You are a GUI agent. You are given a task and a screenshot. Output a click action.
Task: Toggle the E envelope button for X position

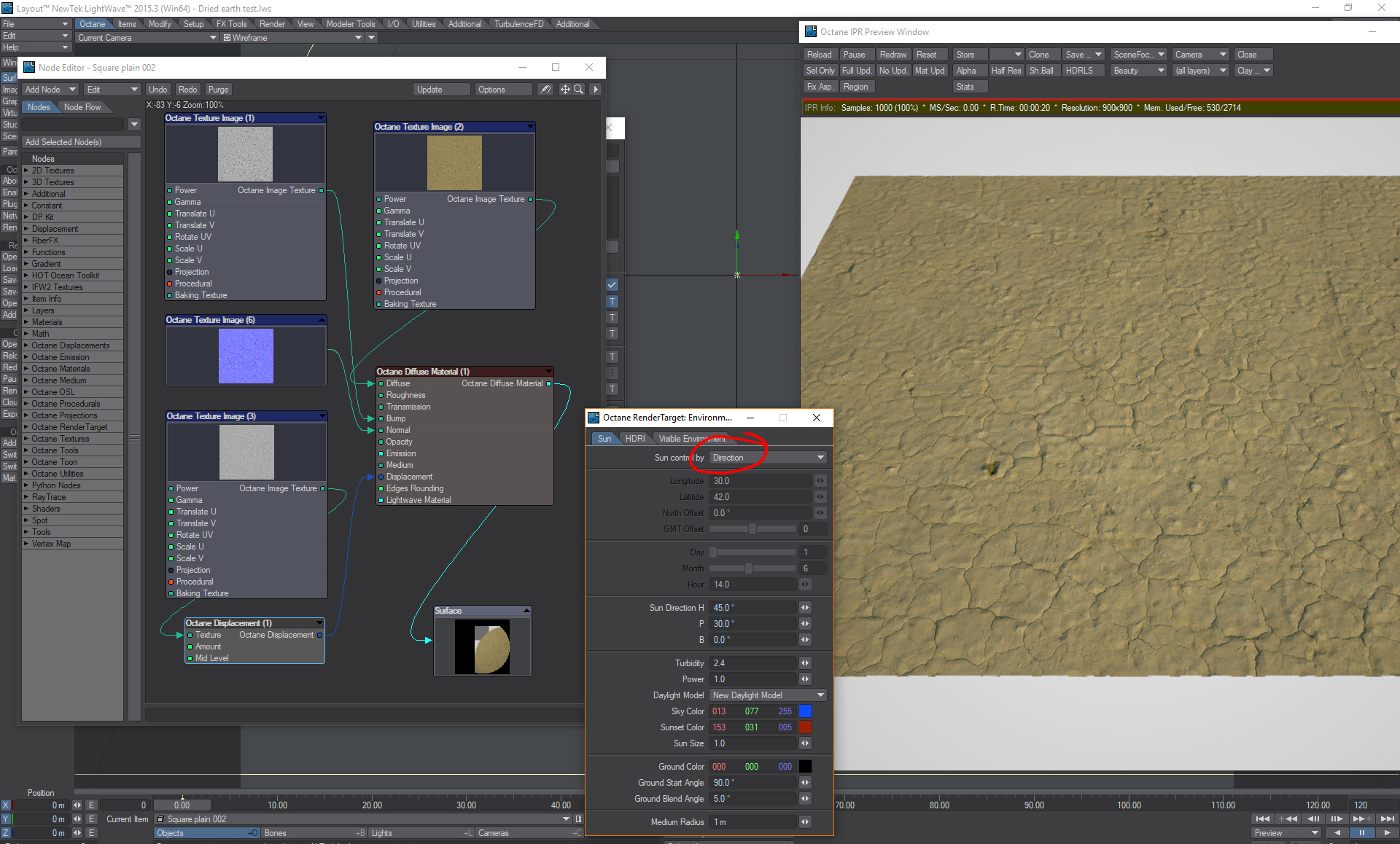(91, 805)
